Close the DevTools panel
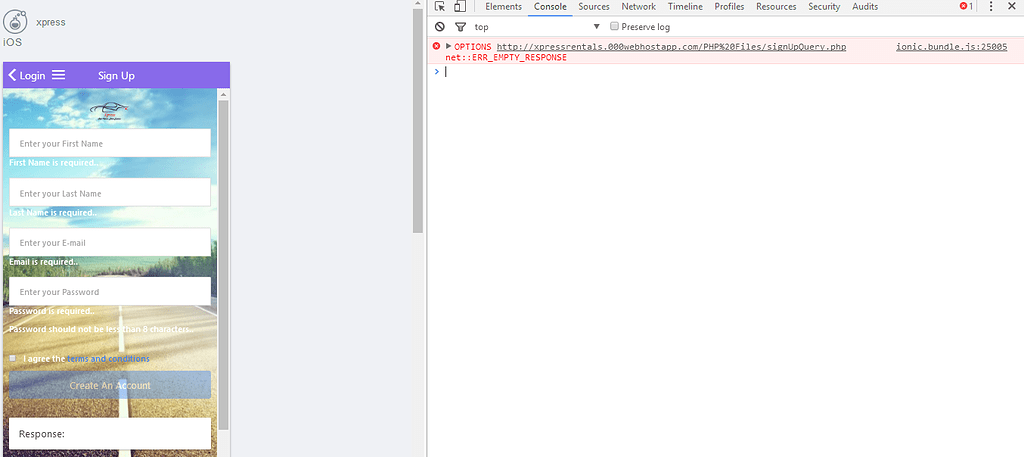The height and width of the screenshot is (457, 1024). (1011, 7)
